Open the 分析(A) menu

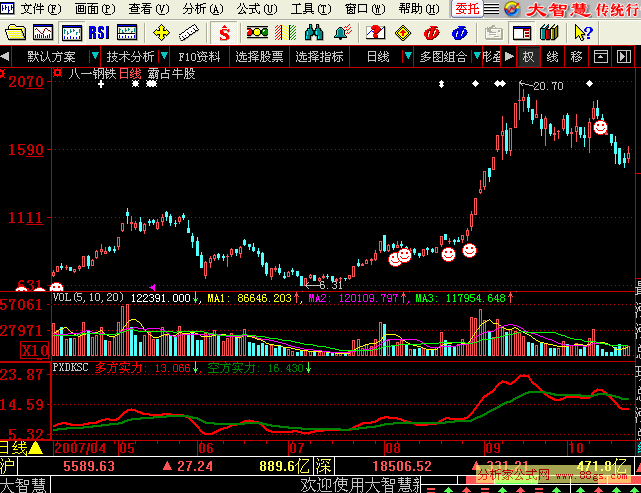click(x=203, y=9)
